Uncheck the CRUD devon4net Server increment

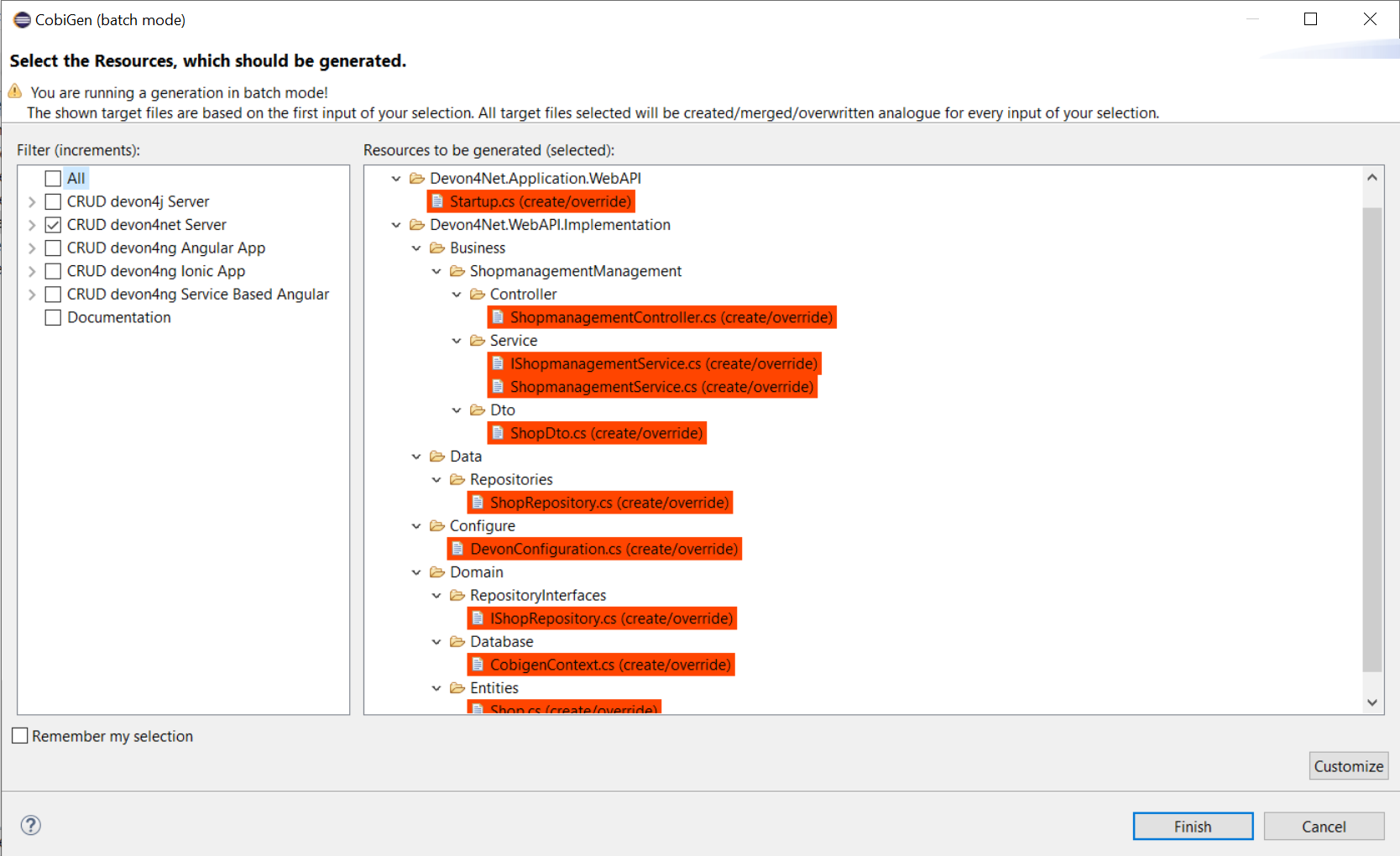[x=53, y=225]
